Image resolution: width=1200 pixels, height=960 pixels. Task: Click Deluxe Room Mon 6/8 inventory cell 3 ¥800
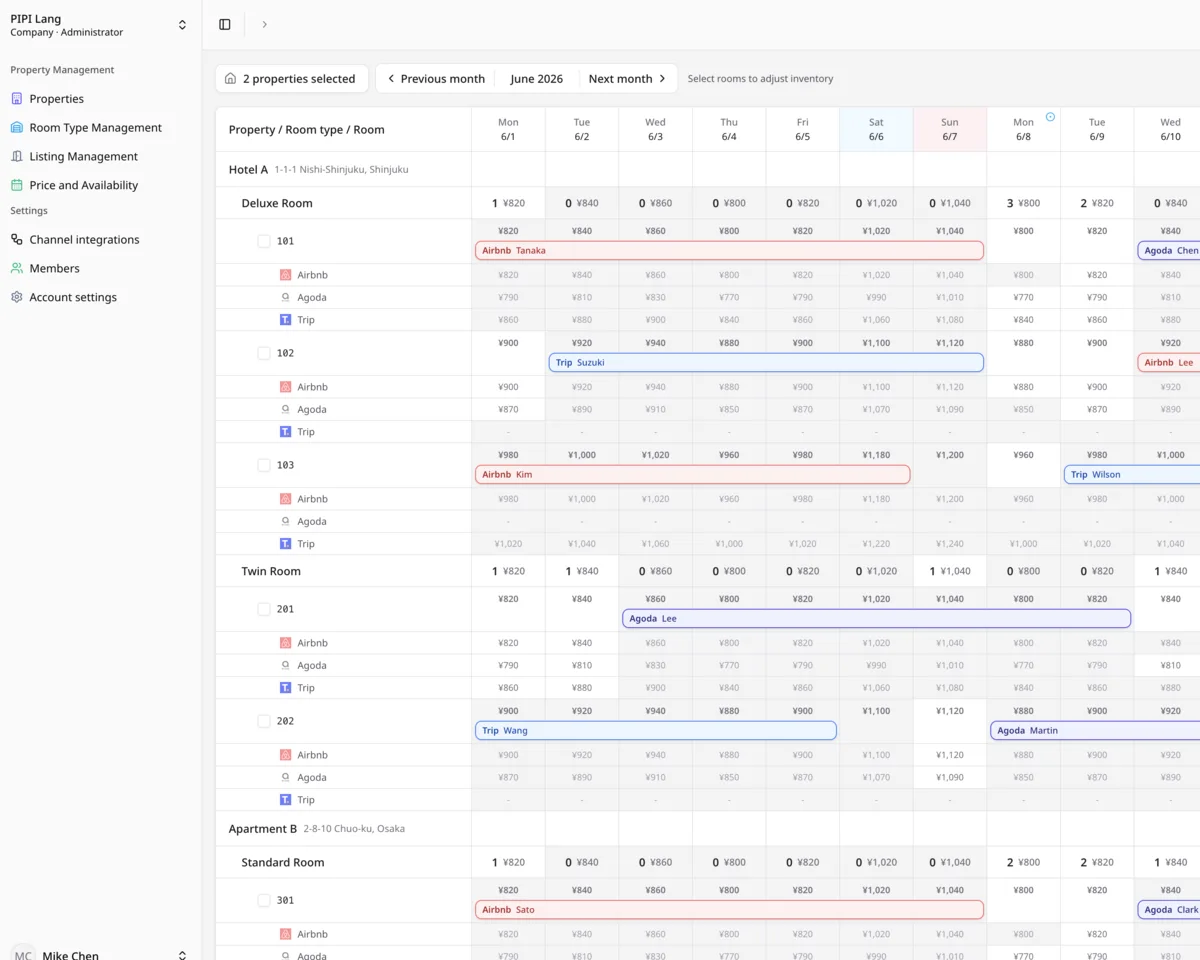click(x=1023, y=203)
